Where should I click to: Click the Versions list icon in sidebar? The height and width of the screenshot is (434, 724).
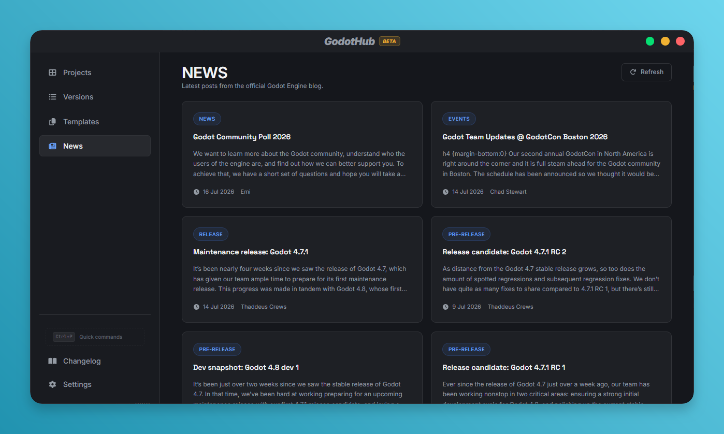tap(53, 97)
